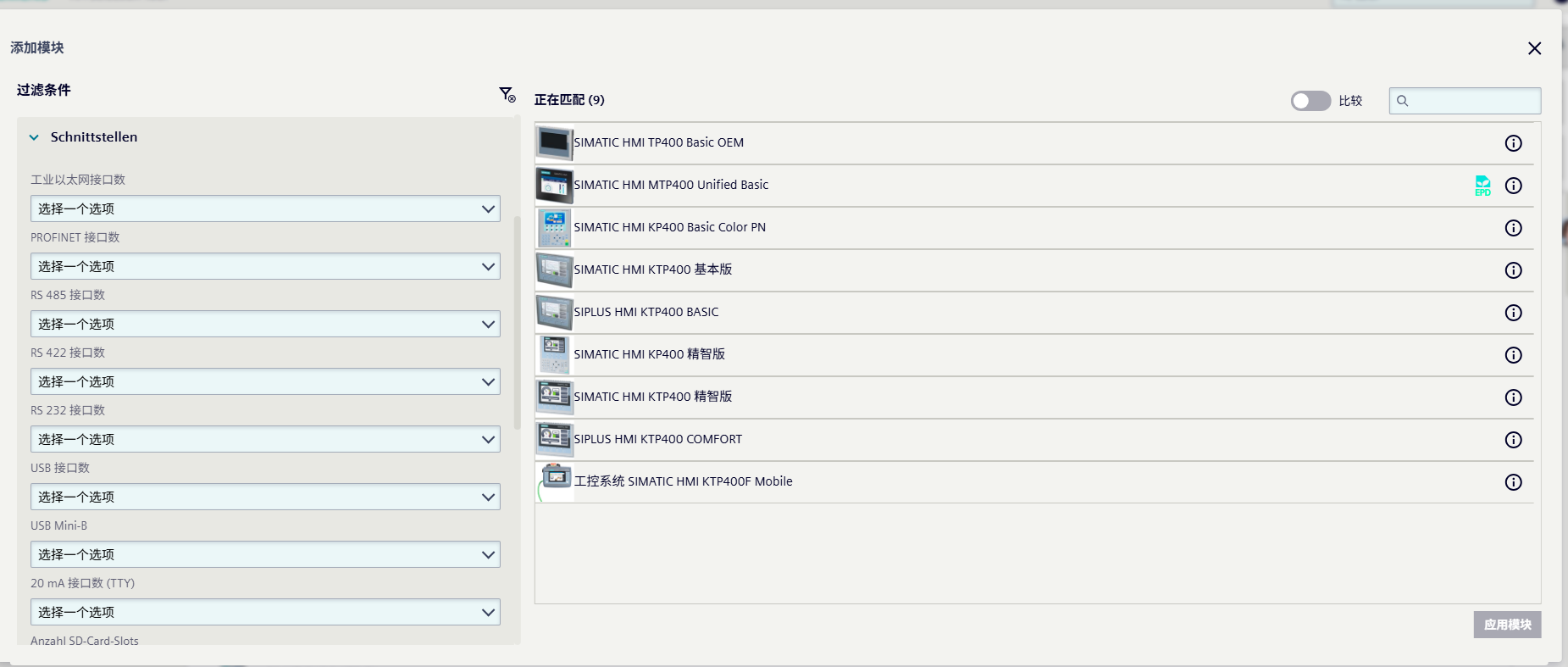The width and height of the screenshot is (1568, 667).
Task: Show info for KTP400F Mobile panel
Action: [x=1513, y=482]
